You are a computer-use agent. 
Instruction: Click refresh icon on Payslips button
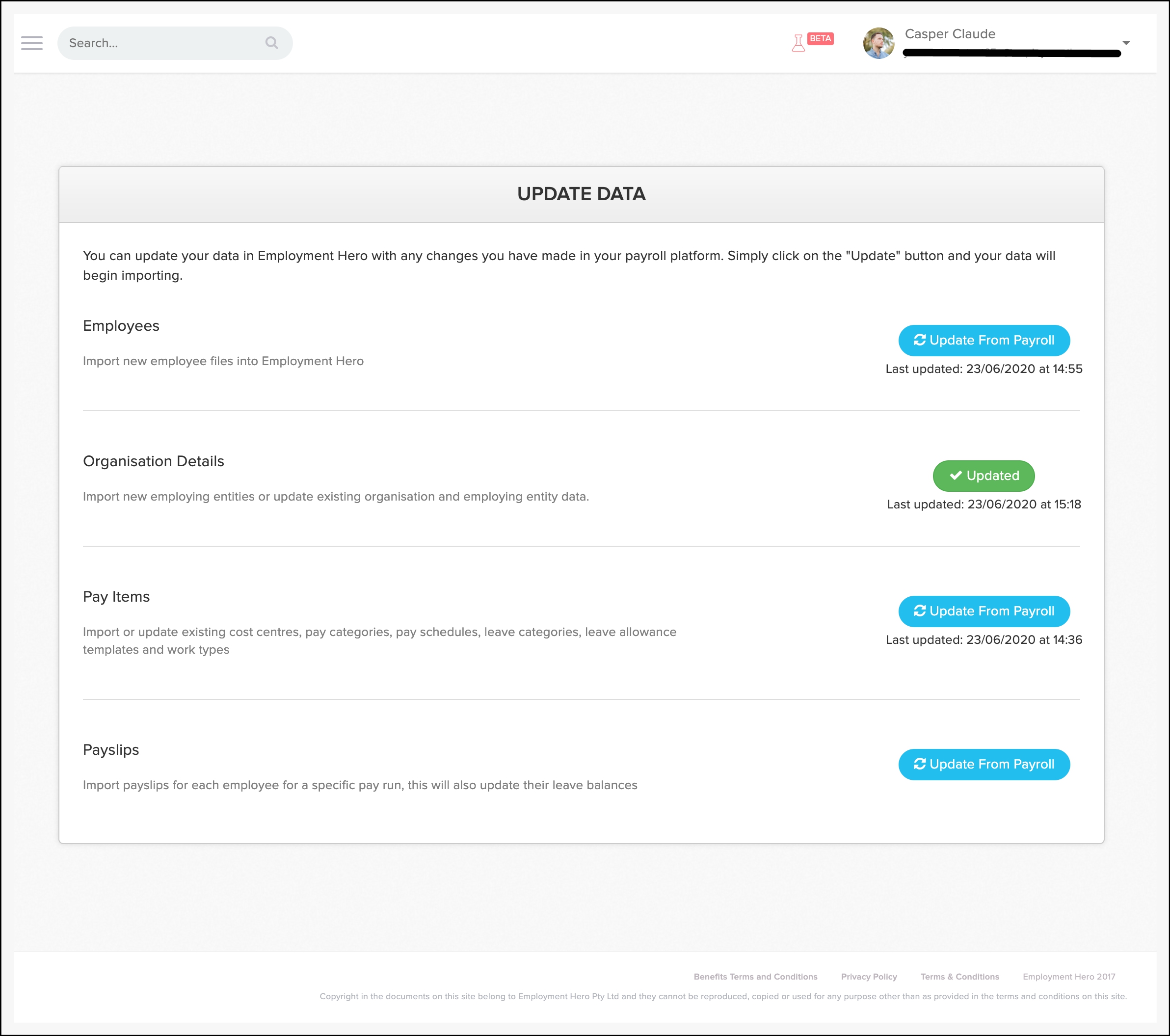point(919,764)
